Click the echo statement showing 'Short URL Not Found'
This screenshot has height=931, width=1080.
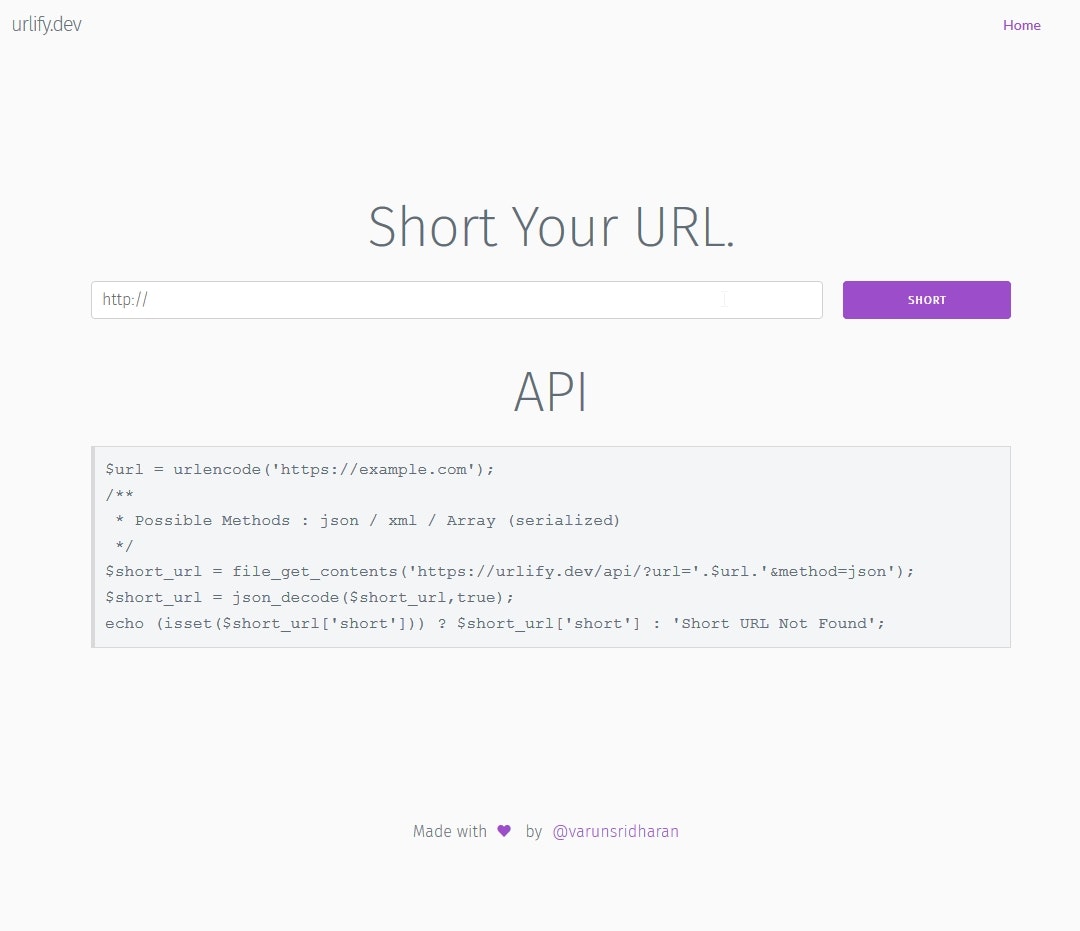click(494, 623)
